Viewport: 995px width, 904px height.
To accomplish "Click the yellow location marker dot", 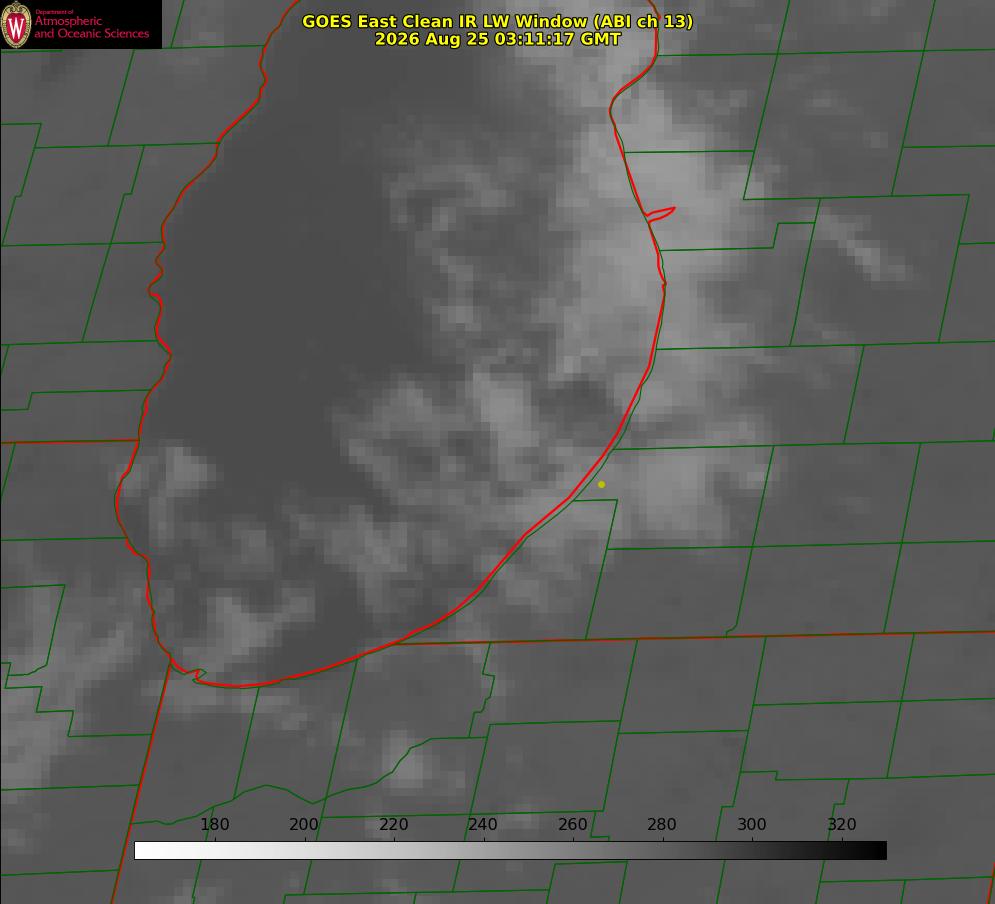I will coord(602,485).
